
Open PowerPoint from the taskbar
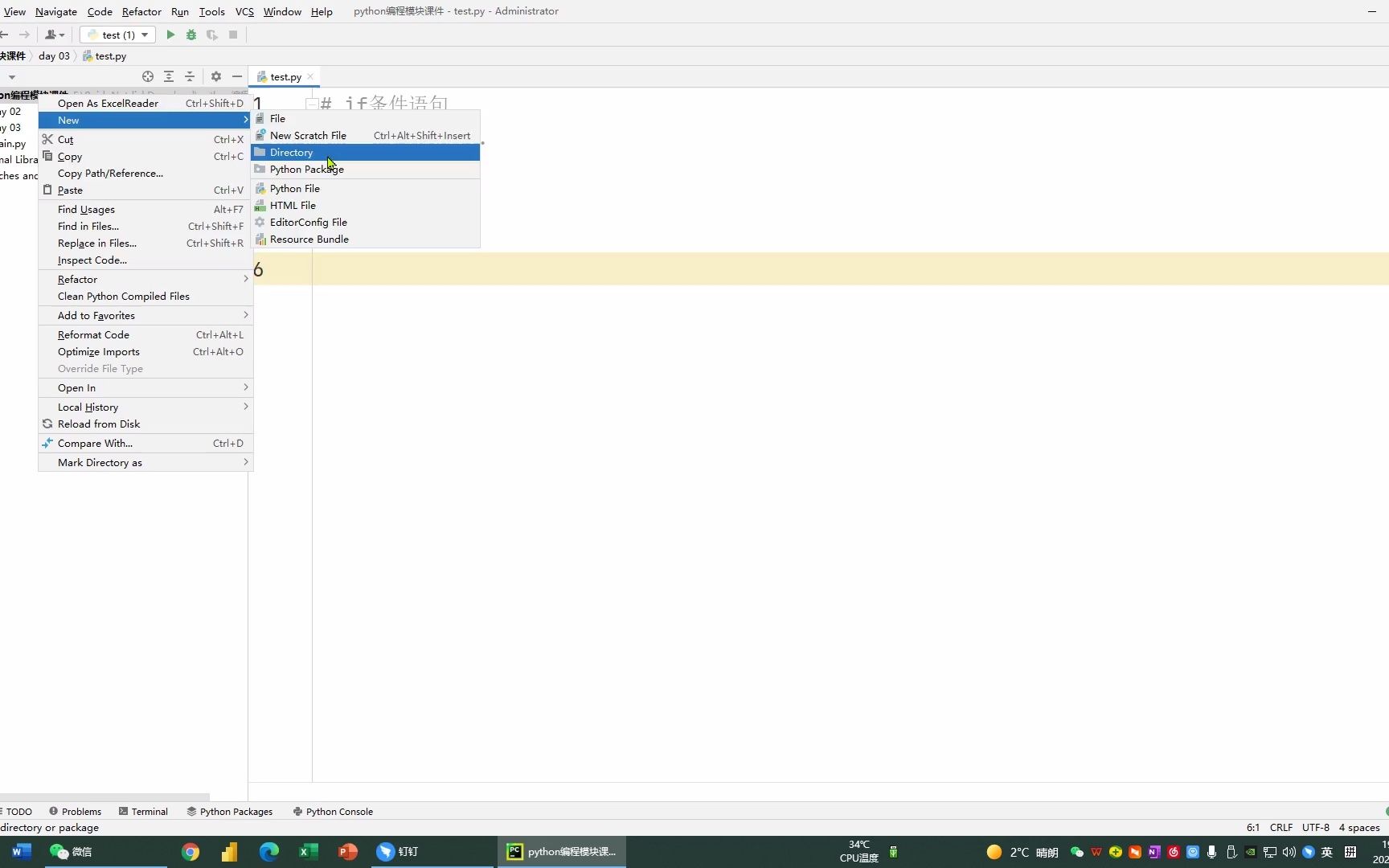[348, 852]
